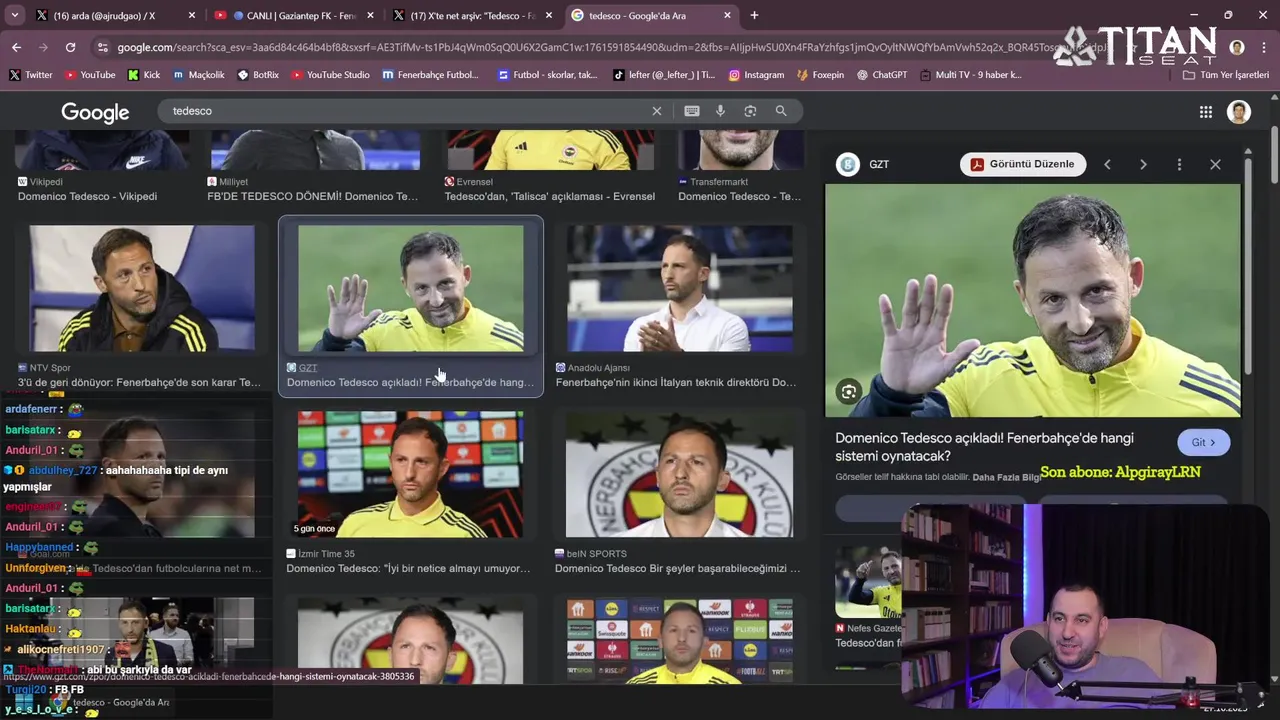Open the Evrensel result about Talisca
Image resolution: width=1280 pixels, height=720 pixels.
coord(550,196)
